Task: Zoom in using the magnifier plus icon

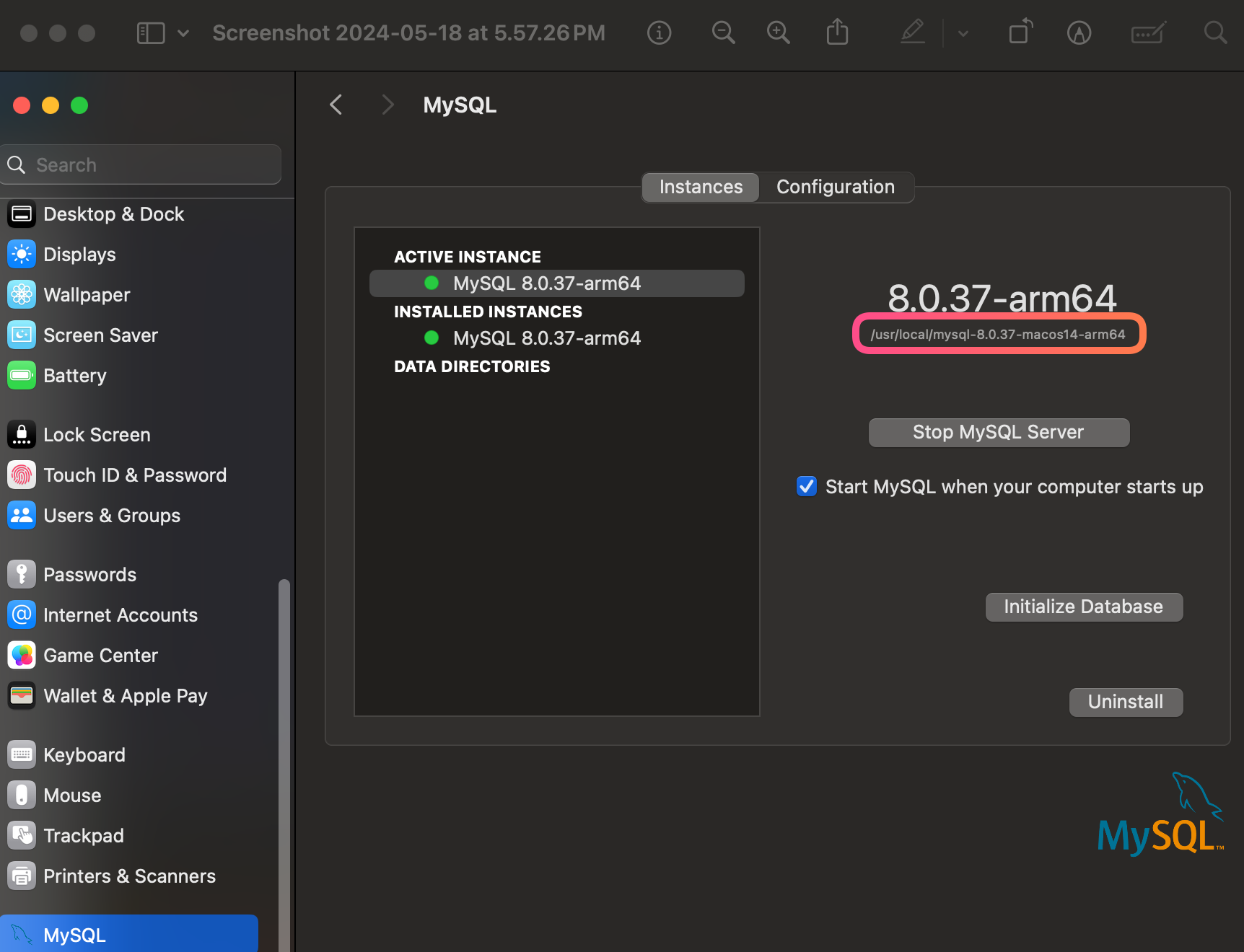Action: [778, 33]
